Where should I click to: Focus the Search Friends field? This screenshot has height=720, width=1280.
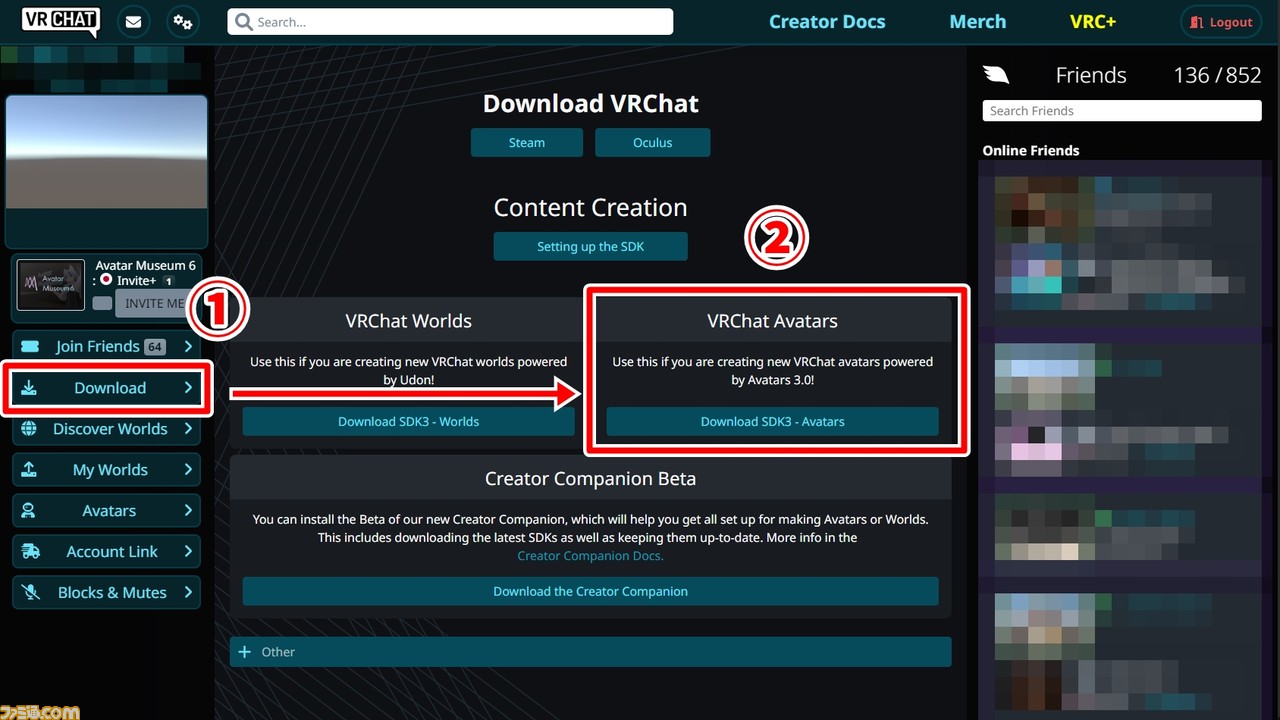coord(1121,111)
